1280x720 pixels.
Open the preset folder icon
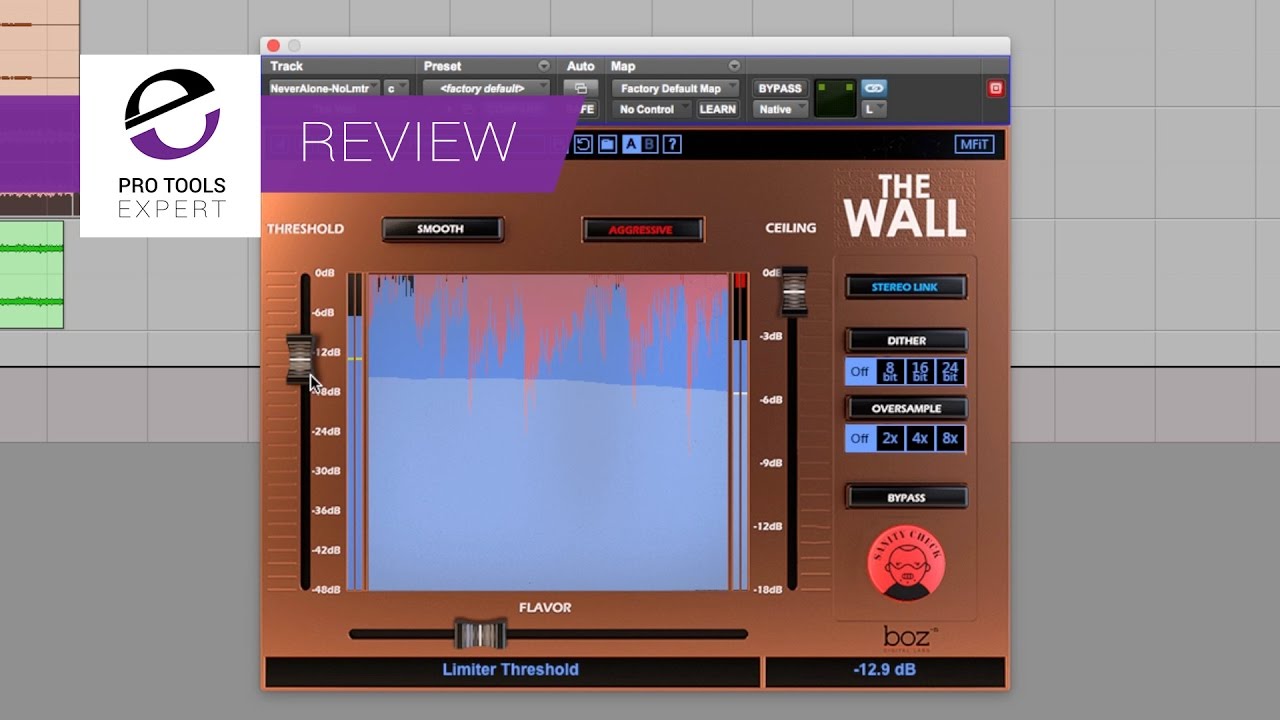click(607, 144)
